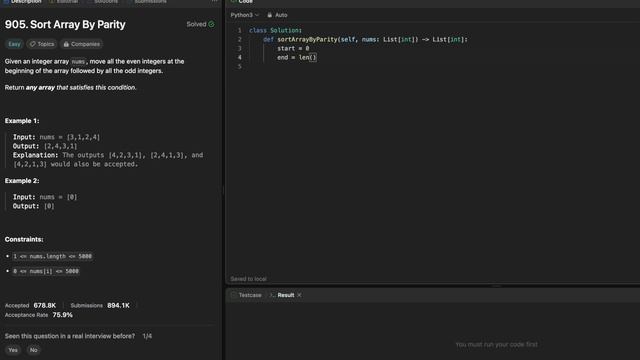Show the Companies tag

click(x=82, y=44)
